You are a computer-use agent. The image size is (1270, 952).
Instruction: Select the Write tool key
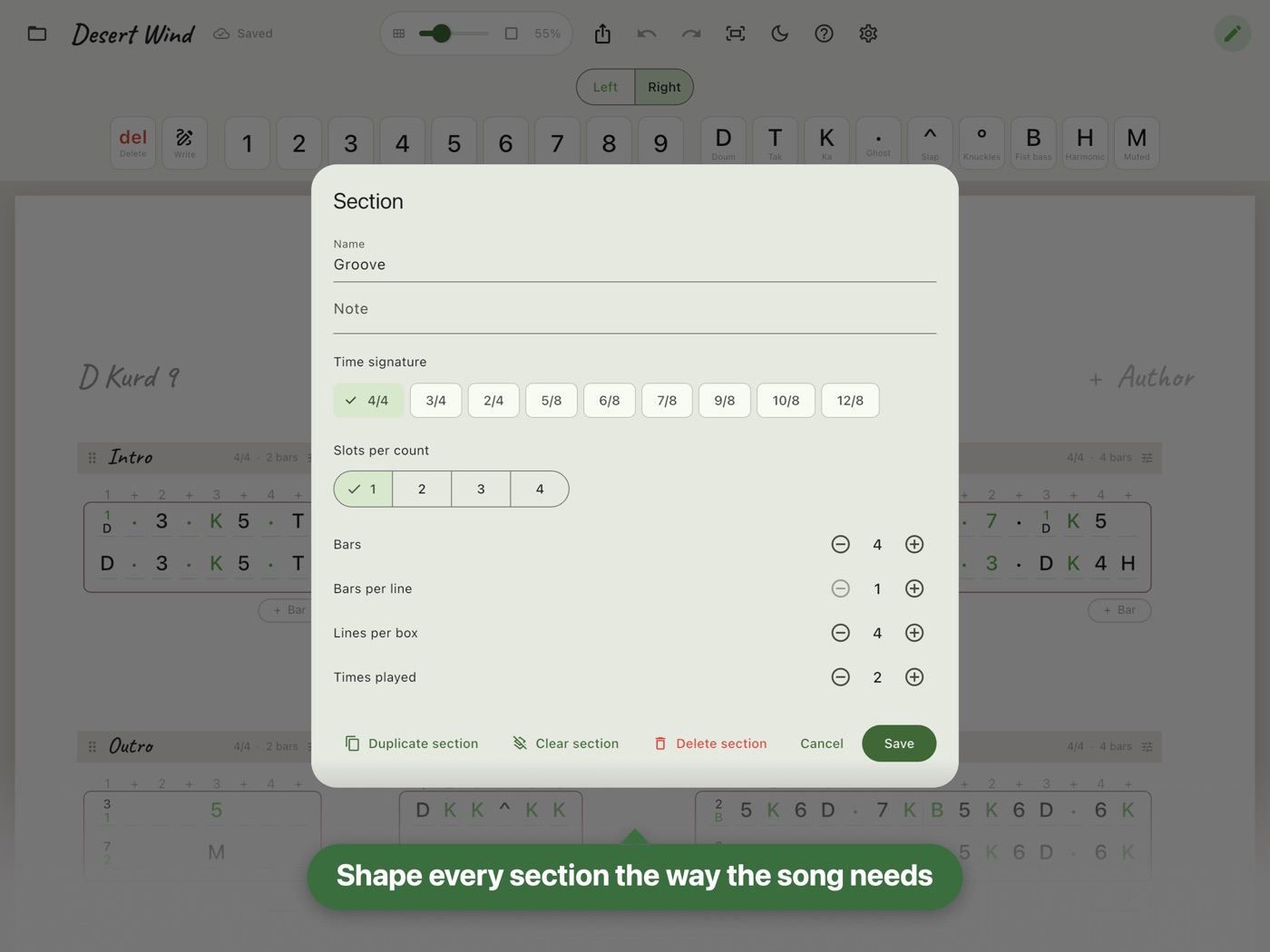(185, 142)
